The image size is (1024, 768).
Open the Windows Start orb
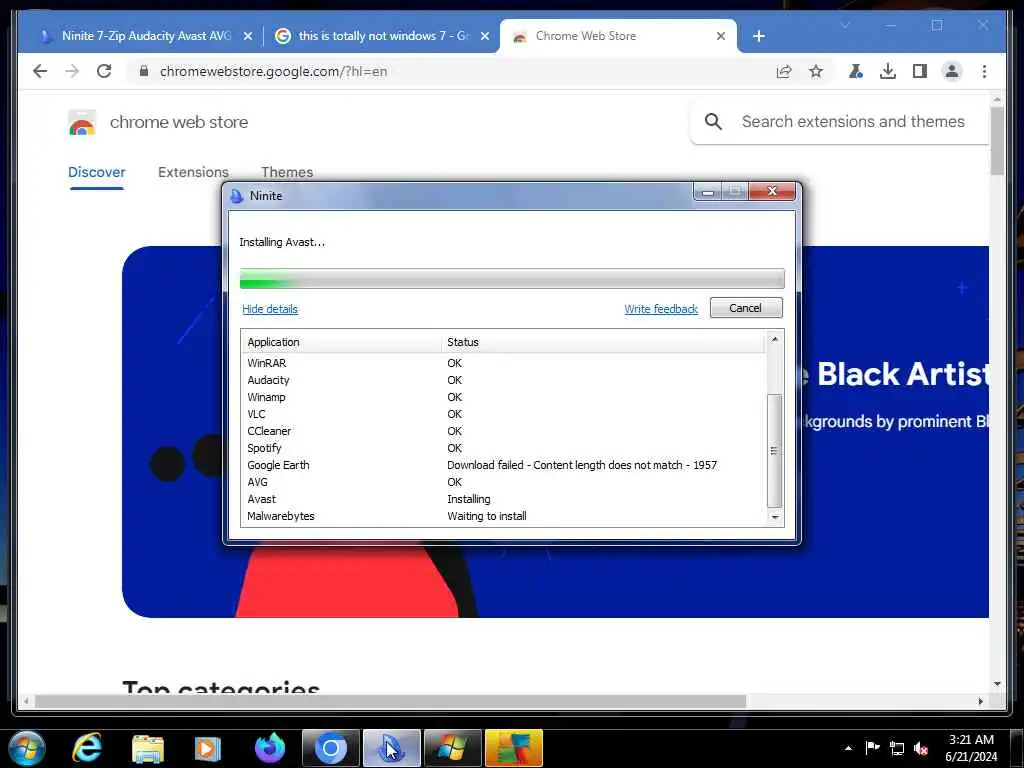27,748
